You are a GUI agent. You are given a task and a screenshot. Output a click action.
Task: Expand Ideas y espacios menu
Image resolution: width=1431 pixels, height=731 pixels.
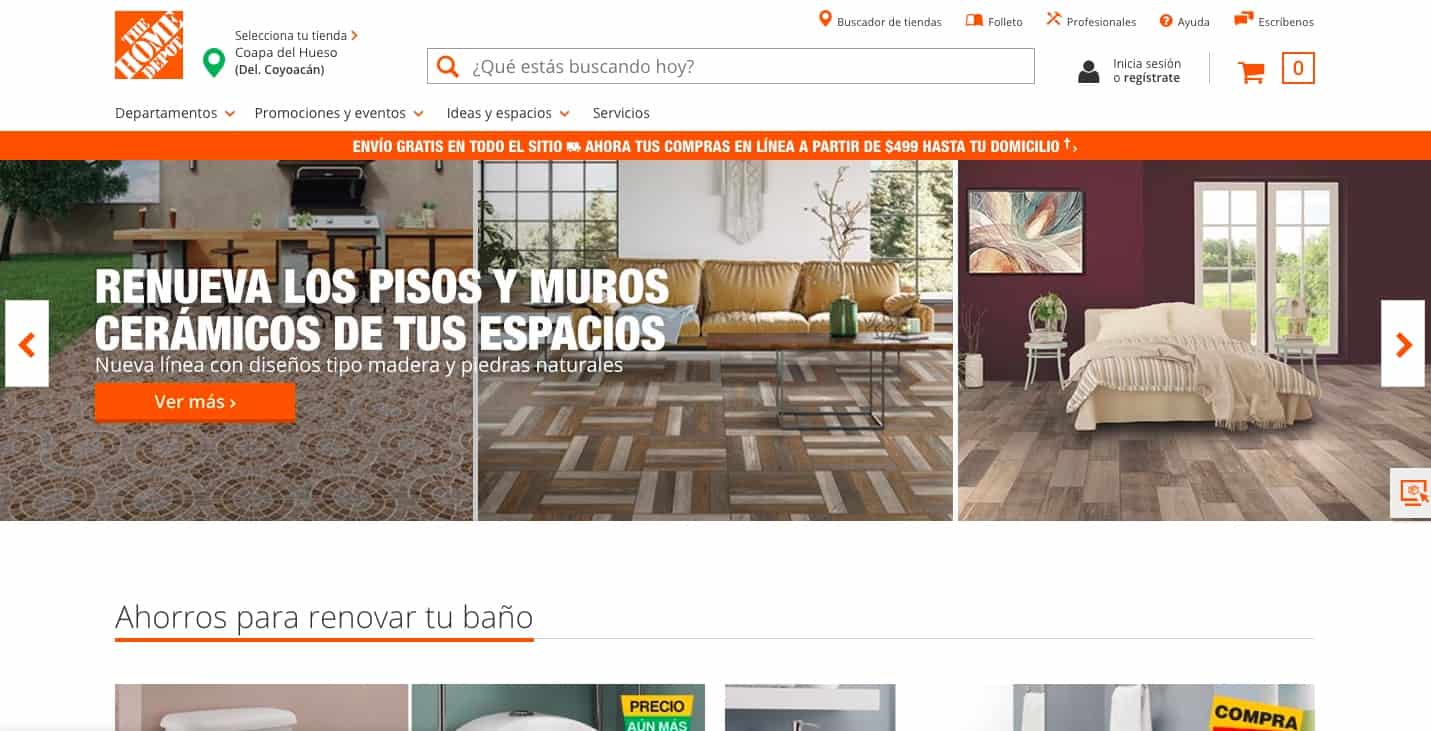tap(508, 113)
